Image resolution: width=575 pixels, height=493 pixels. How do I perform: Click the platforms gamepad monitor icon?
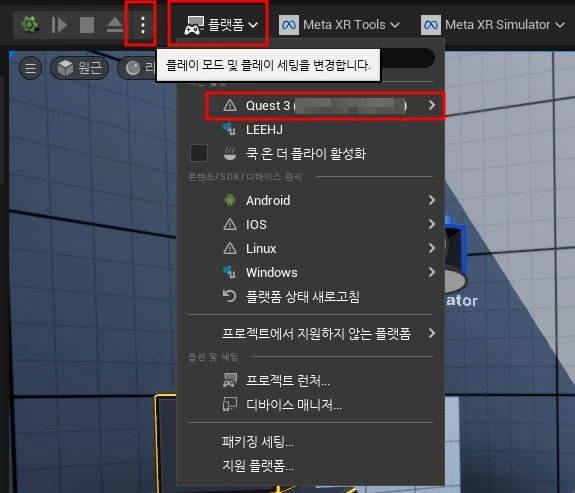(194, 25)
